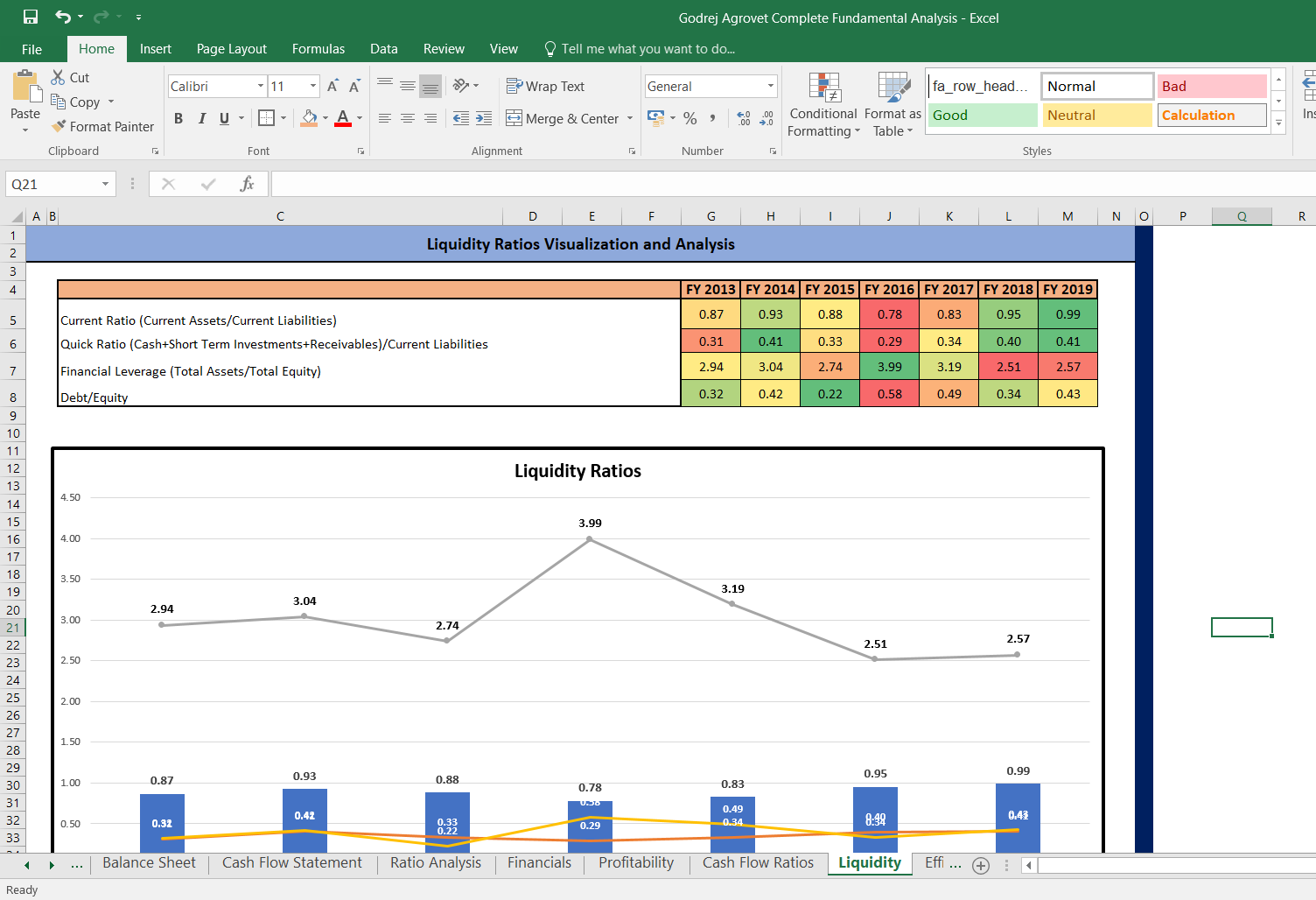Expand the Paste options arrow
1316x900 pixels.
point(25,130)
